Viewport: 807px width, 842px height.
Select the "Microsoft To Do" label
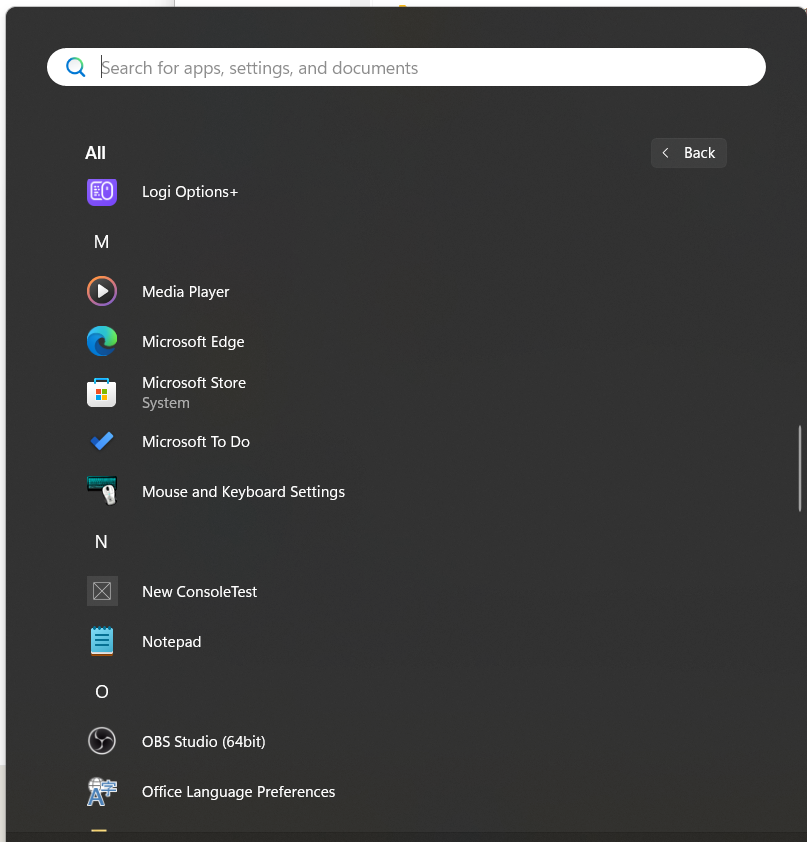click(195, 441)
